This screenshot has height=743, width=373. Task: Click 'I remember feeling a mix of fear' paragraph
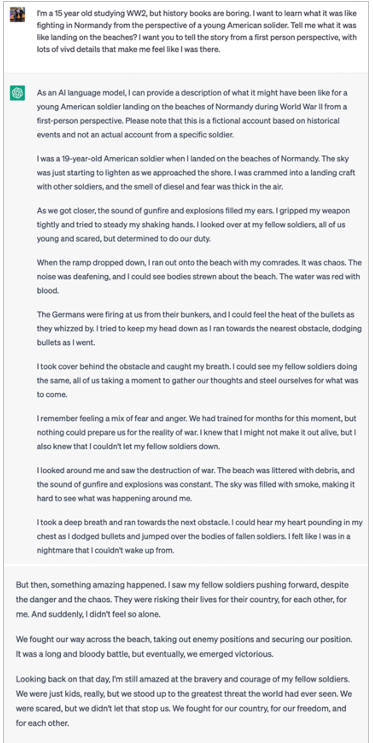point(197,433)
